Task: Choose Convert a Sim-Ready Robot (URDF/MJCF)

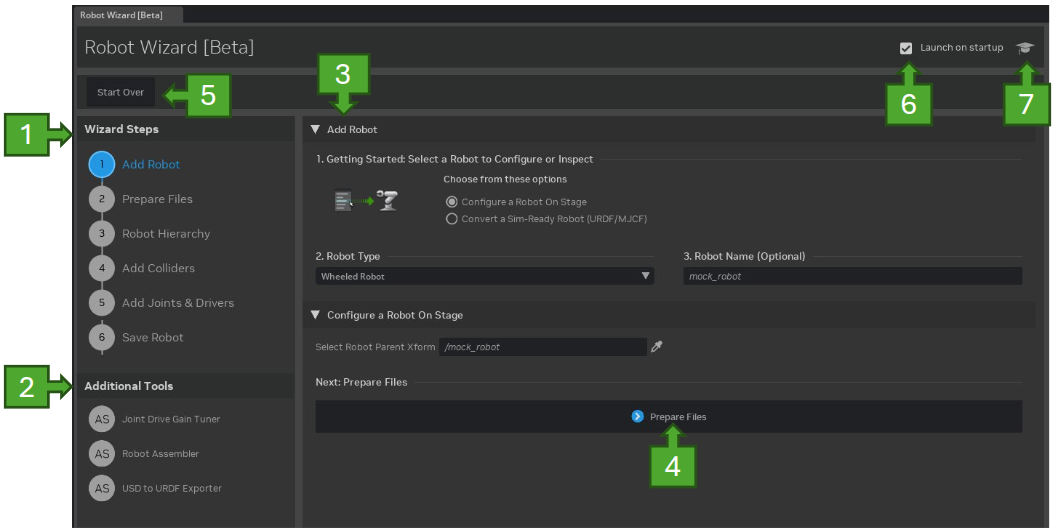Action: pyautogui.click(x=452, y=218)
